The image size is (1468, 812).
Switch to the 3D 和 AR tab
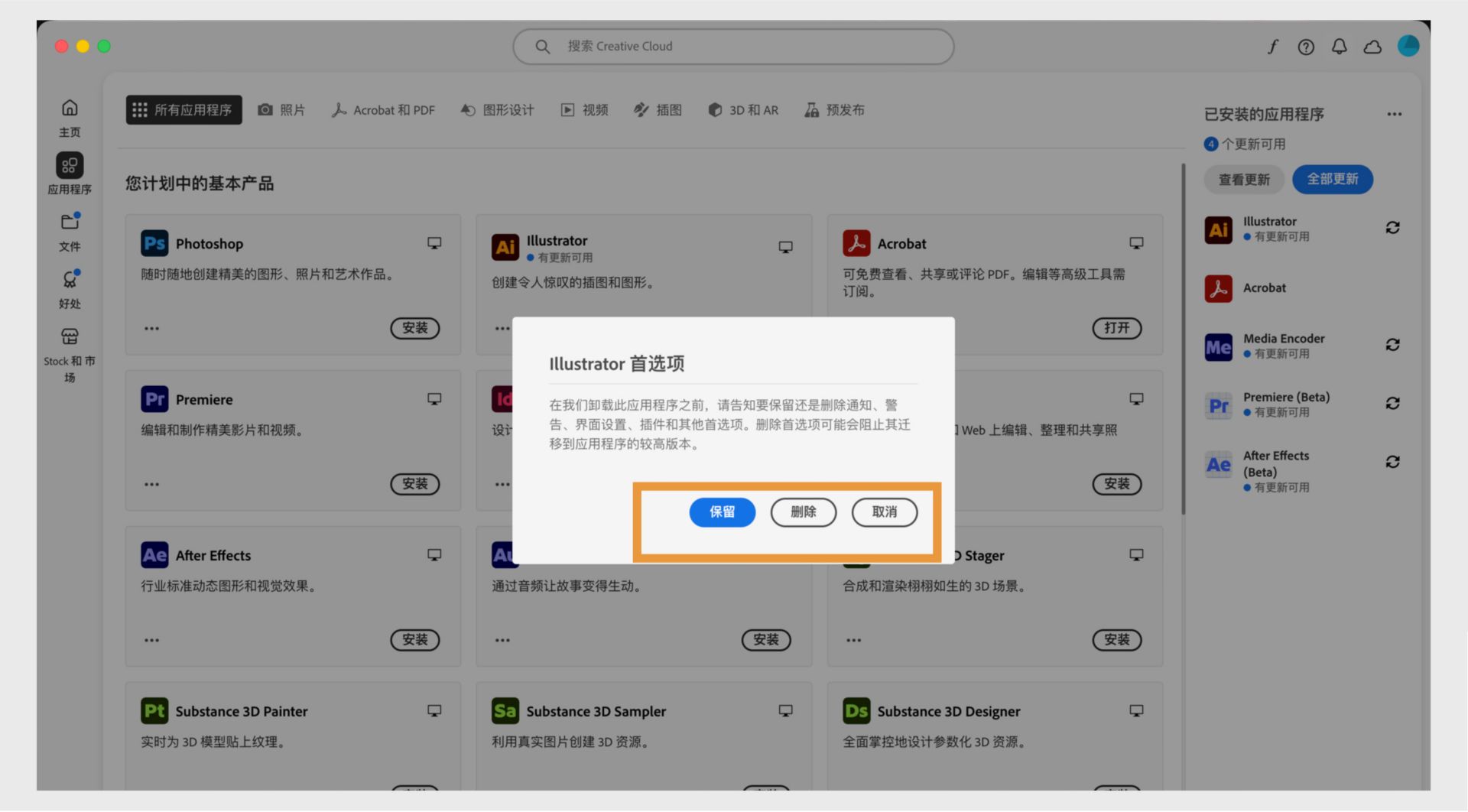point(743,110)
